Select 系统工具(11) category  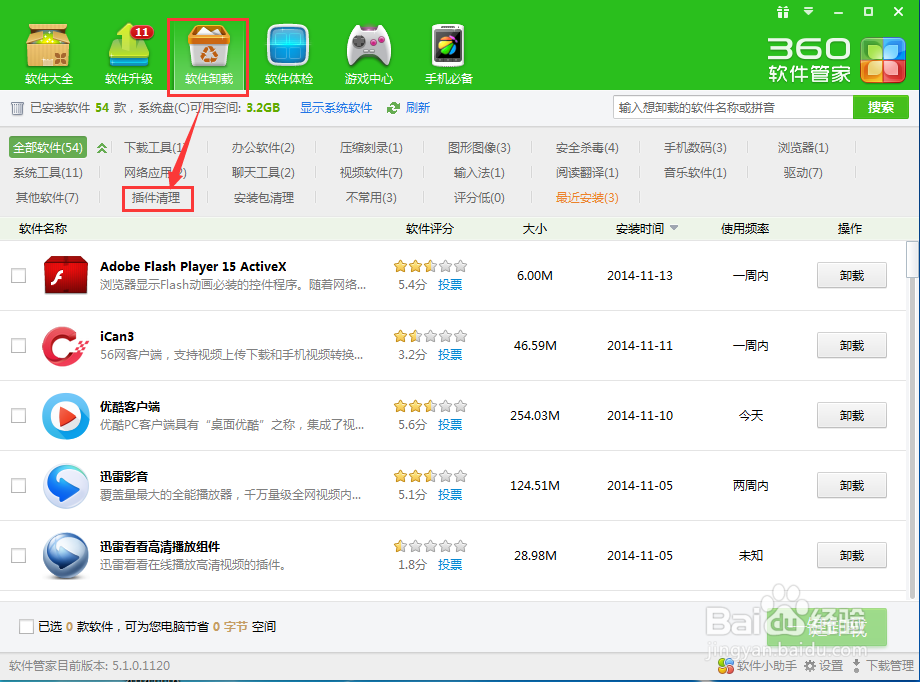pyautogui.click(x=48, y=173)
